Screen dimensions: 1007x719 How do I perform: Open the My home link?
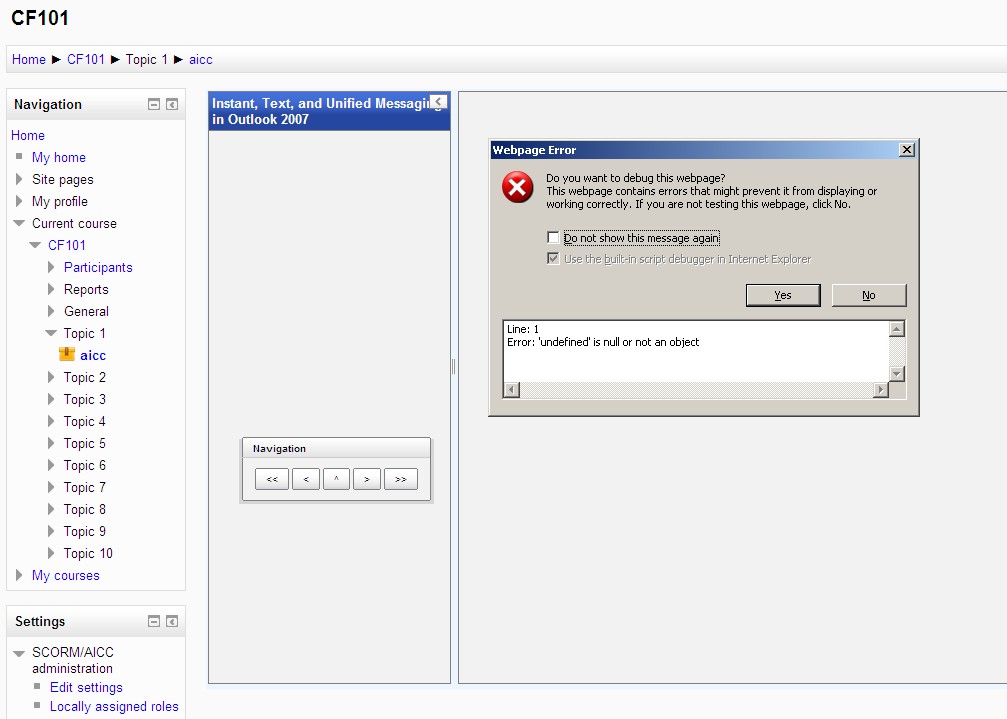[59, 157]
